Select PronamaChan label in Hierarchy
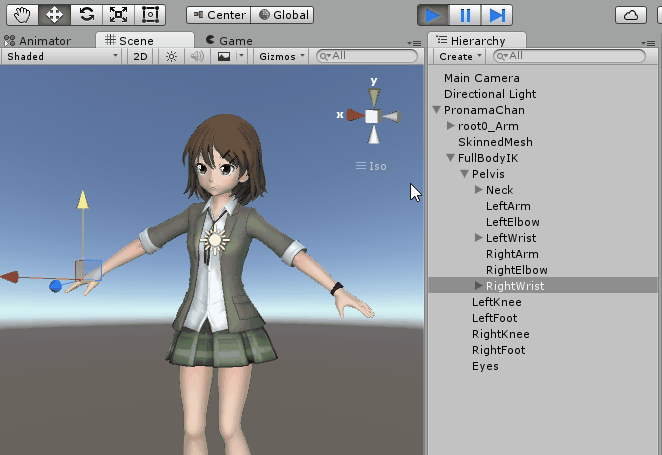This screenshot has height=455, width=662. (484, 110)
